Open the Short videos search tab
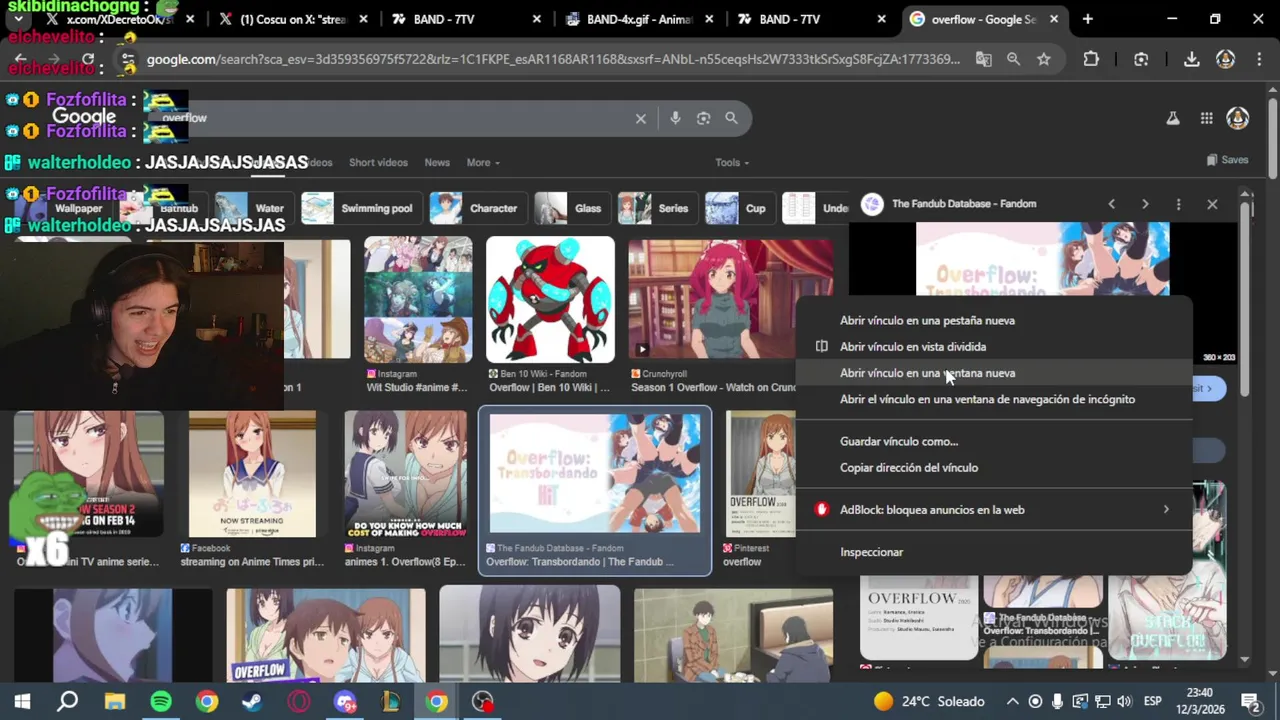This screenshot has width=1280, height=720. pyautogui.click(x=378, y=162)
